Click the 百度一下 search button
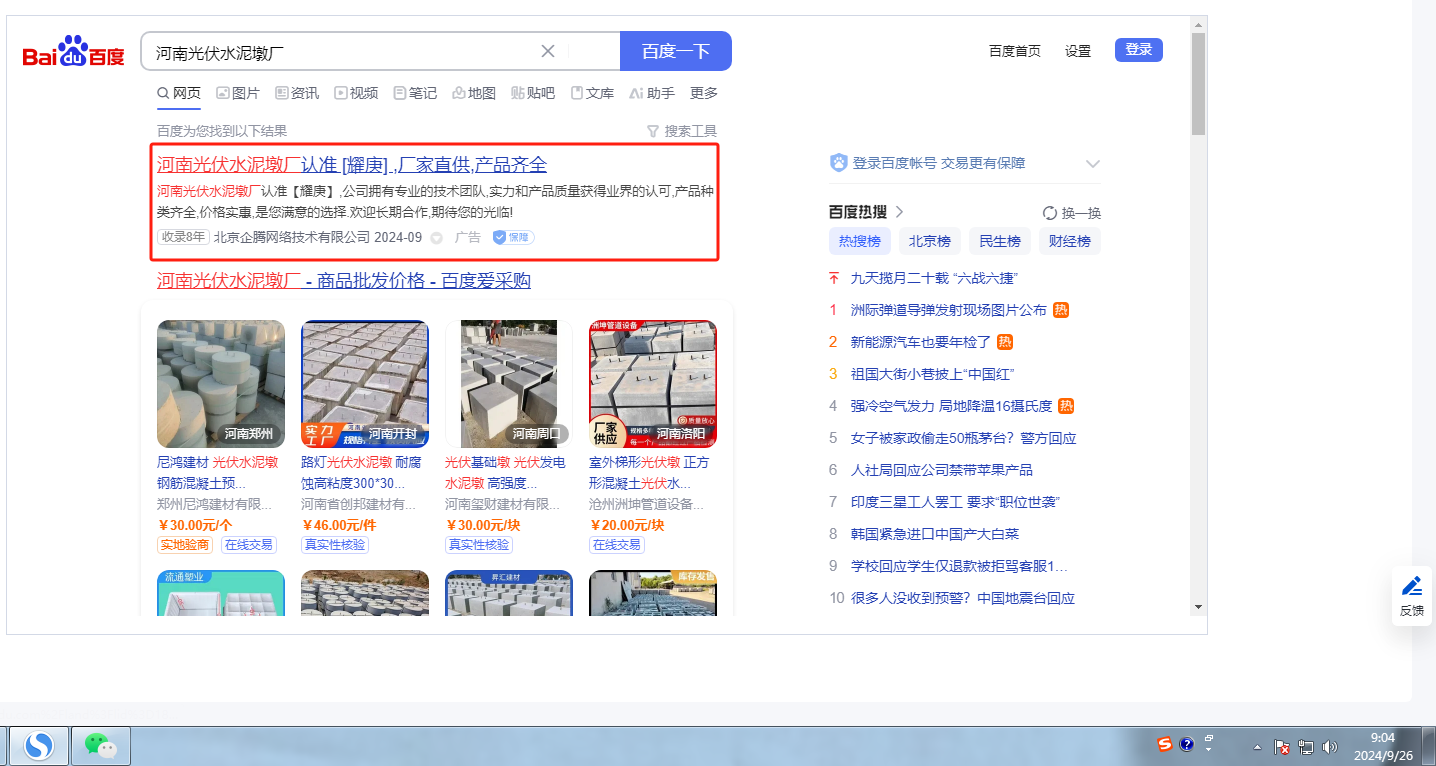This screenshot has height=766, width=1436. point(676,51)
